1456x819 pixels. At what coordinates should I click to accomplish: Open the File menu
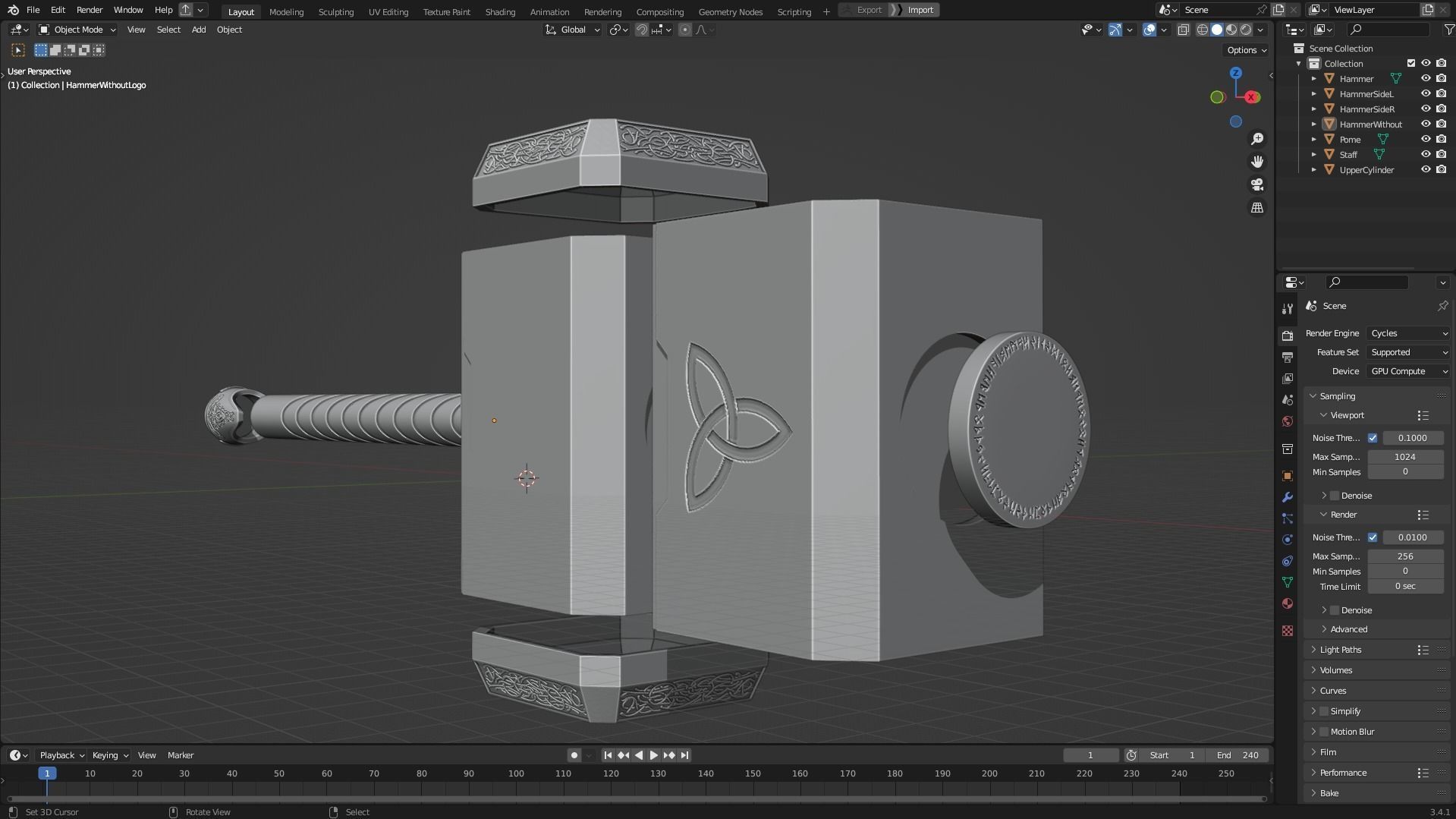pos(33,10)
